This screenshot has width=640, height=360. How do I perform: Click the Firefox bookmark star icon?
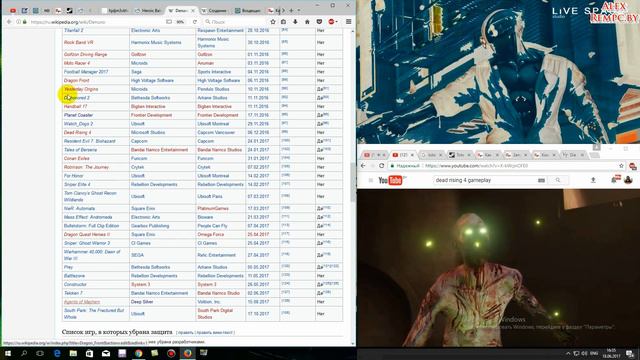click(x=273, y=22)
